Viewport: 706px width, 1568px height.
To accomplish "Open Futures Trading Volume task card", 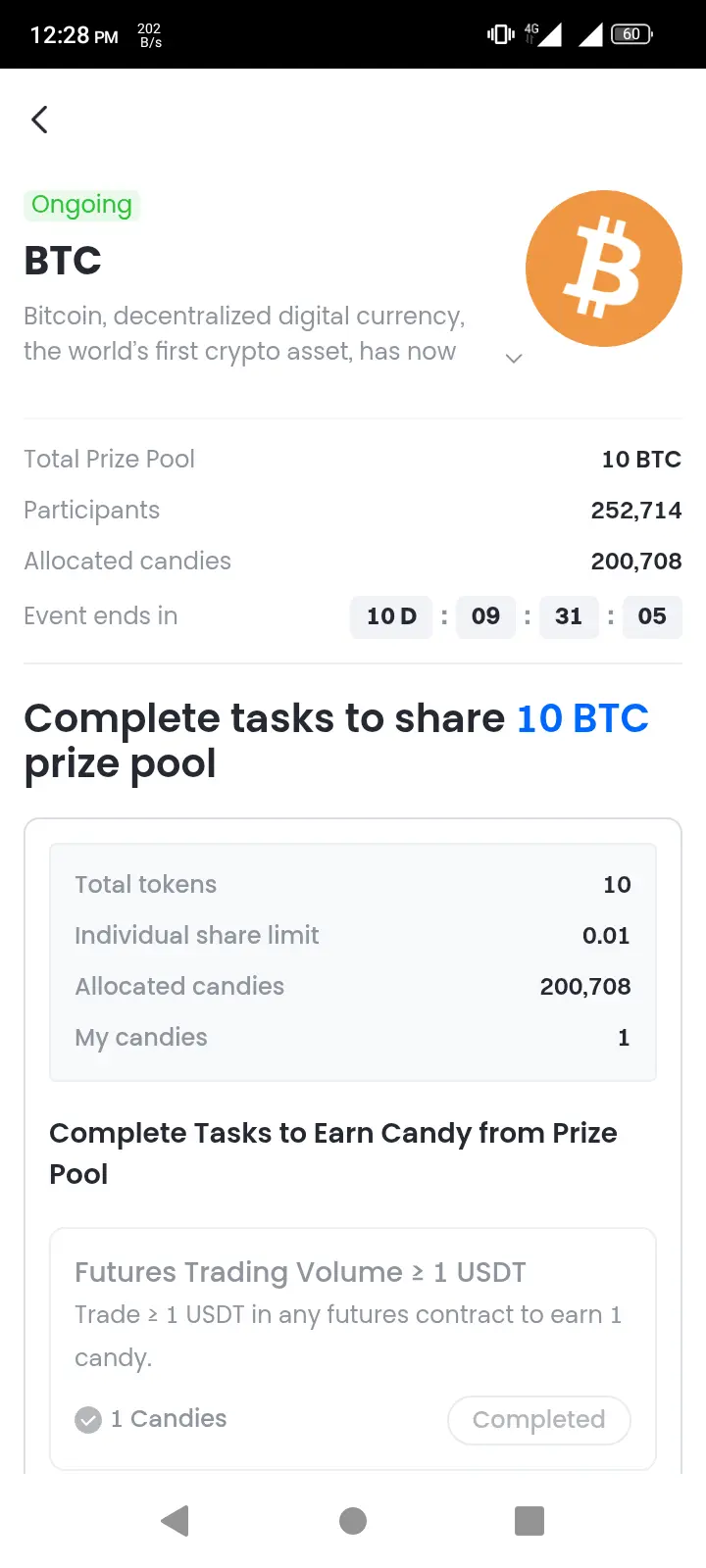I will (353, 1348).
